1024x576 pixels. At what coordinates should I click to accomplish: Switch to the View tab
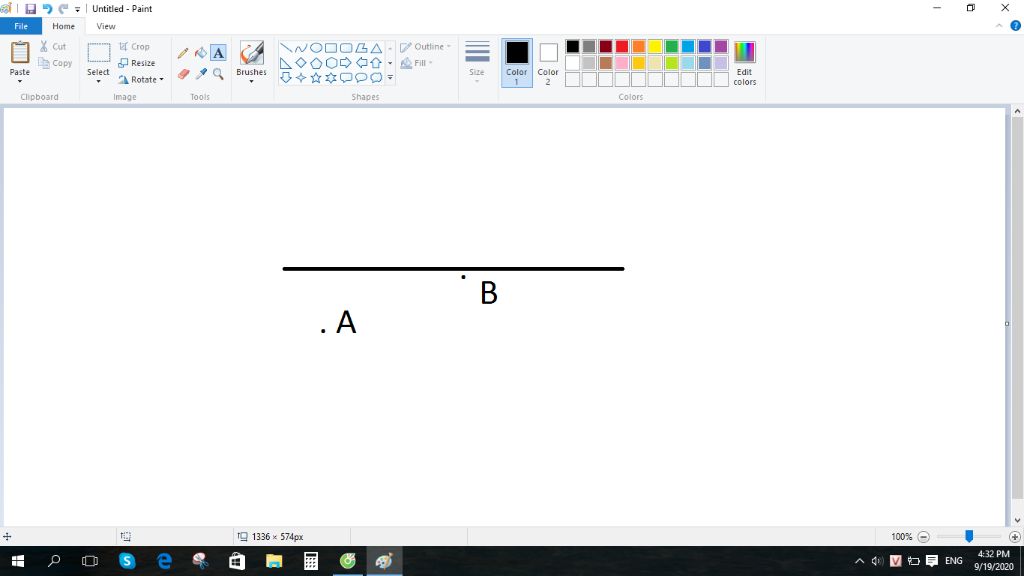[x=106, y=26]
